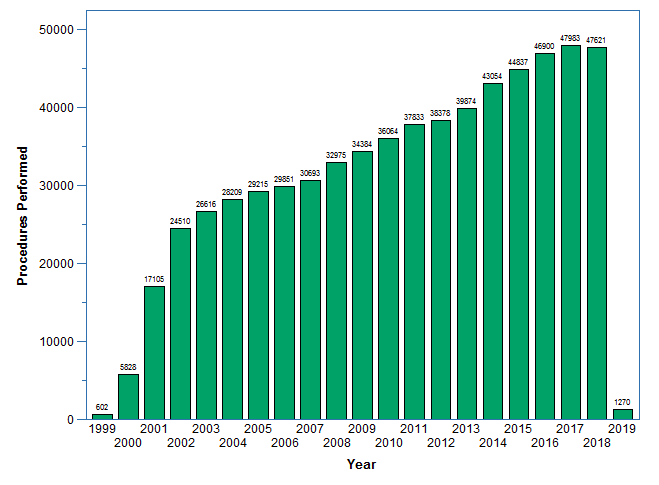Screen dimensions: 659x485
Task: Select the data label 1270 above 2019
Action: (x=622, y=402)
